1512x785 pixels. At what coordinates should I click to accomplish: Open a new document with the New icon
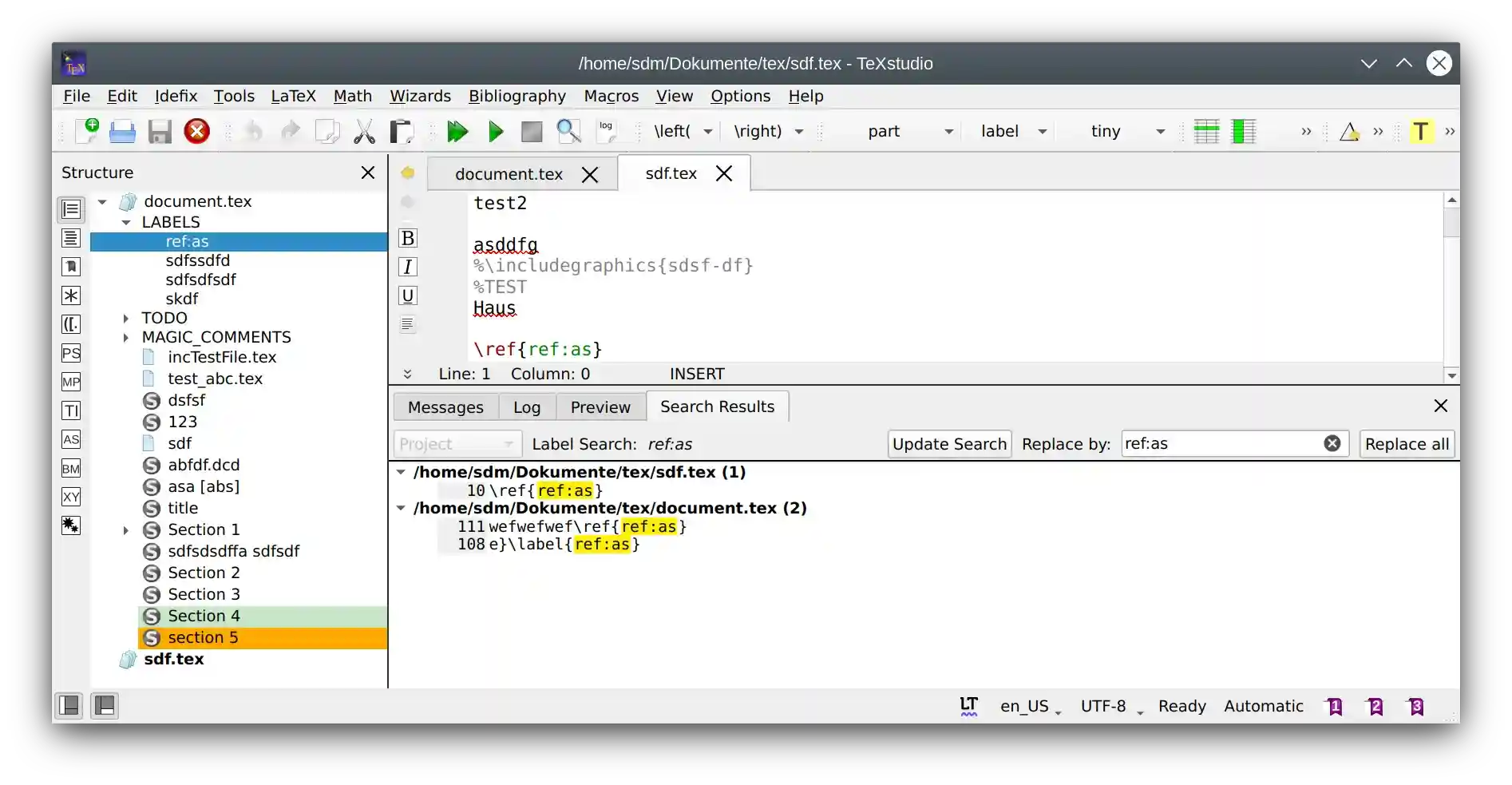click(x=88, y=131)
